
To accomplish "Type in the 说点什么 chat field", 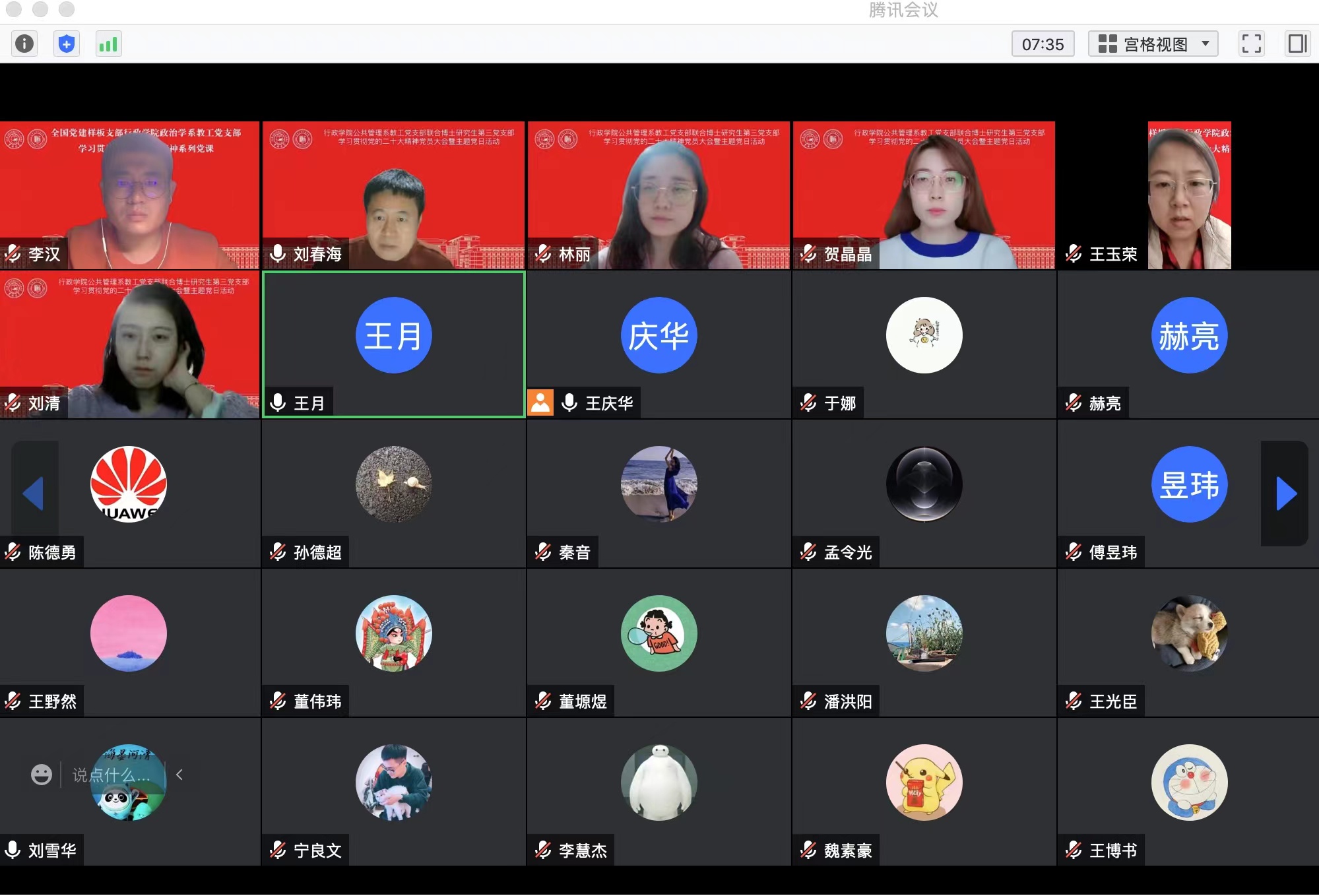I will (x=111, y=775).
